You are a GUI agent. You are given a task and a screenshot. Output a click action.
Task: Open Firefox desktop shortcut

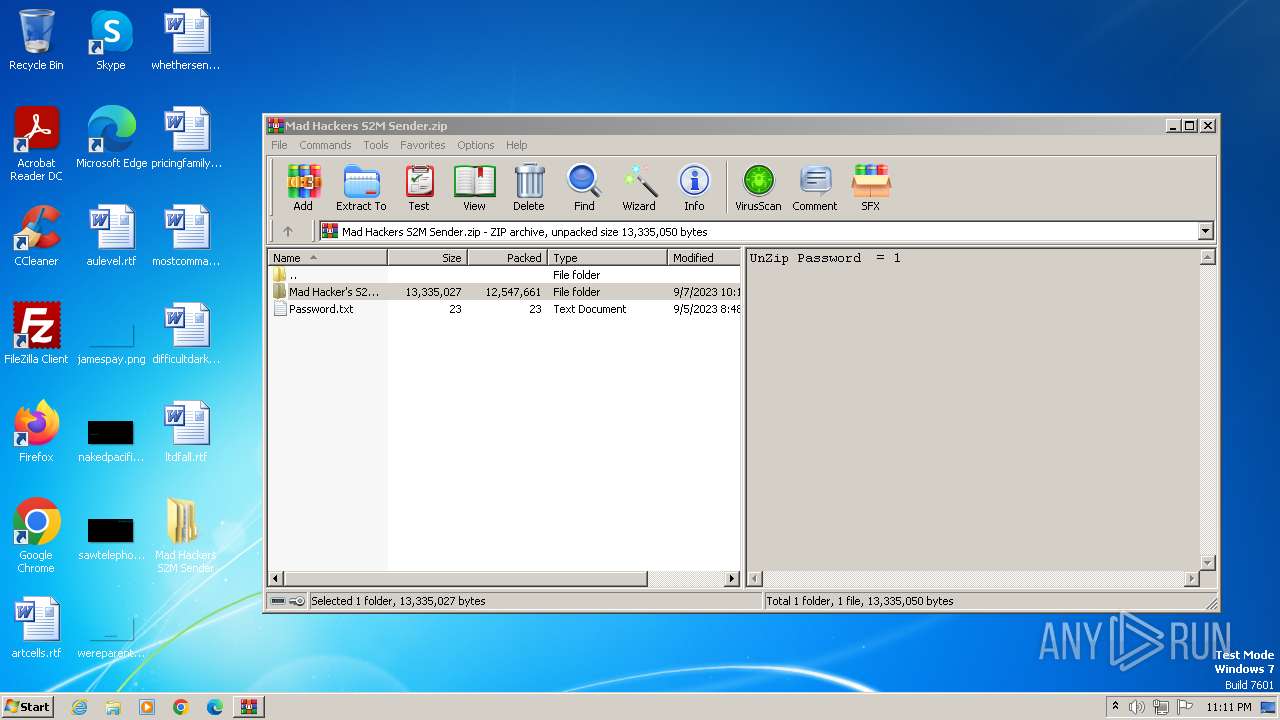(x=36, y=432)
